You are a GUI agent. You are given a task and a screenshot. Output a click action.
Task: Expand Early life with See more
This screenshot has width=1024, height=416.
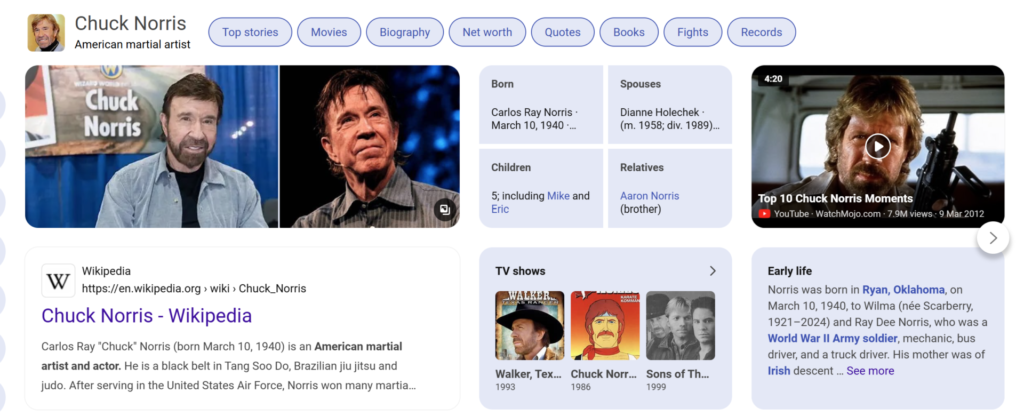click(x=870, y=371)
